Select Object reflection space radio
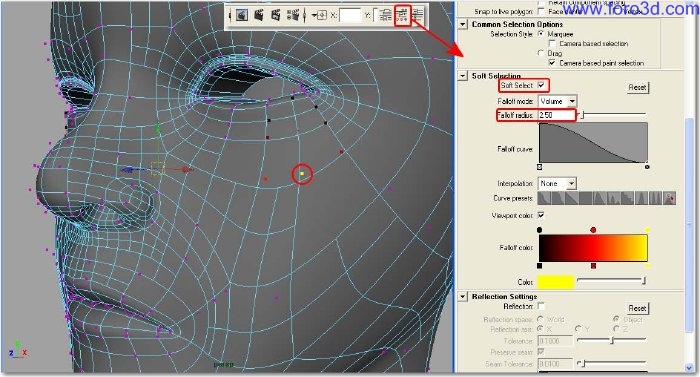This screenshot has width=700, height=377. pyautogui.click(x=617, y=319)
